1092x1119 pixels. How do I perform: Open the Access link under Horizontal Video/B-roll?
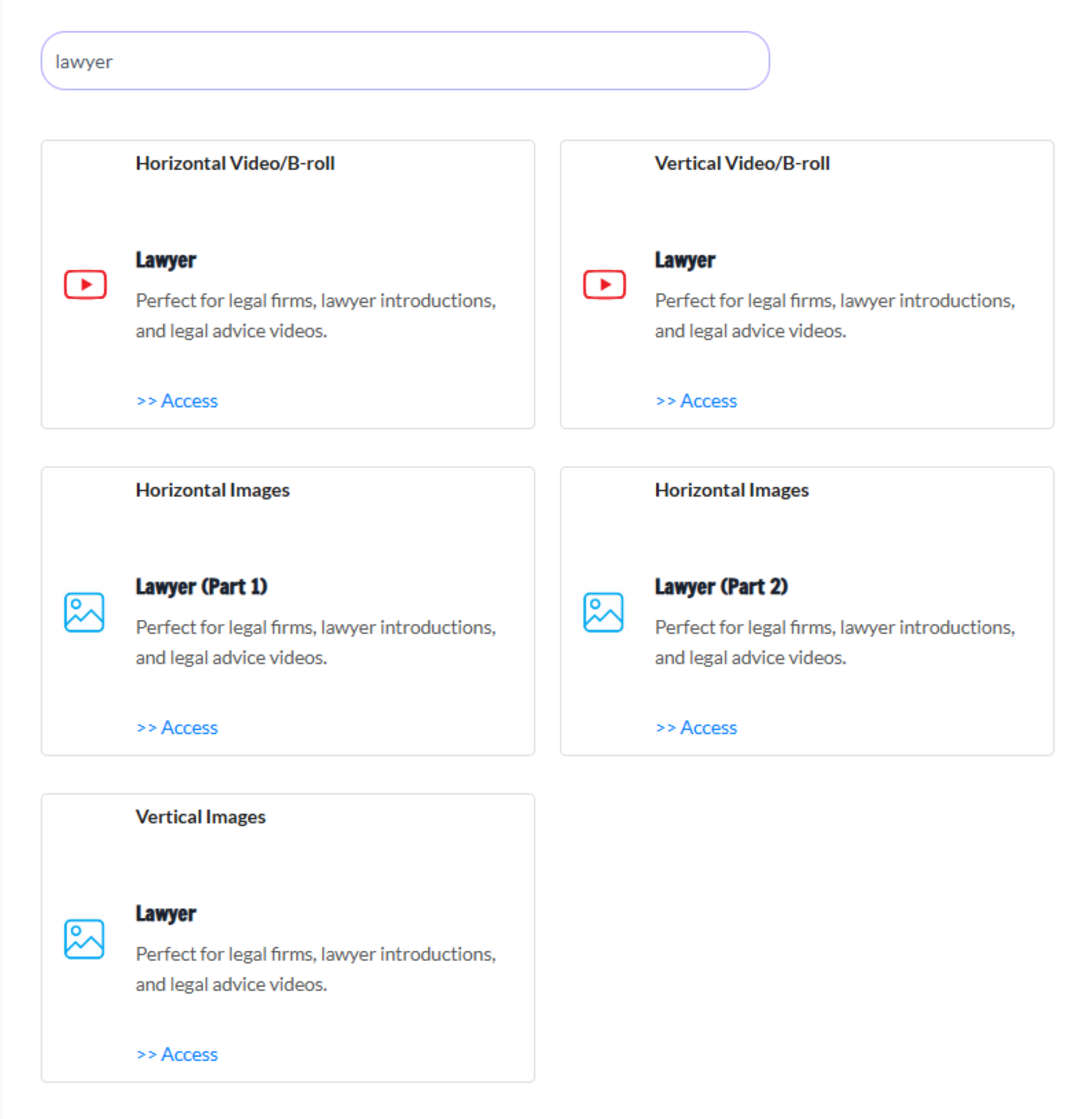[177, 401]
